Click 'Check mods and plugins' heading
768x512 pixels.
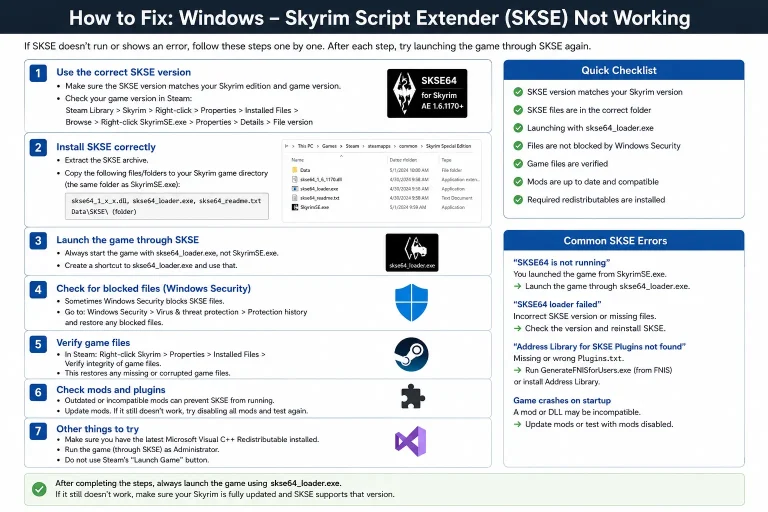pos(111,390)
